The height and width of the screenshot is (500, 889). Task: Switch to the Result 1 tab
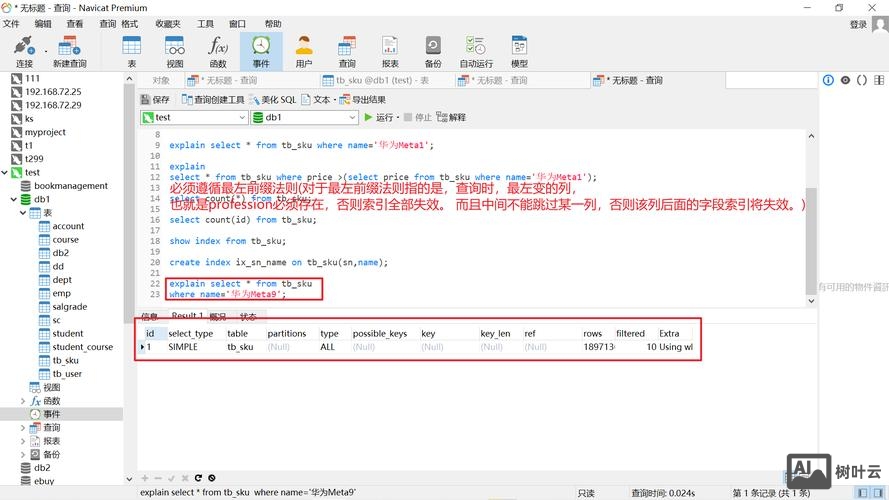coord(187,316)
